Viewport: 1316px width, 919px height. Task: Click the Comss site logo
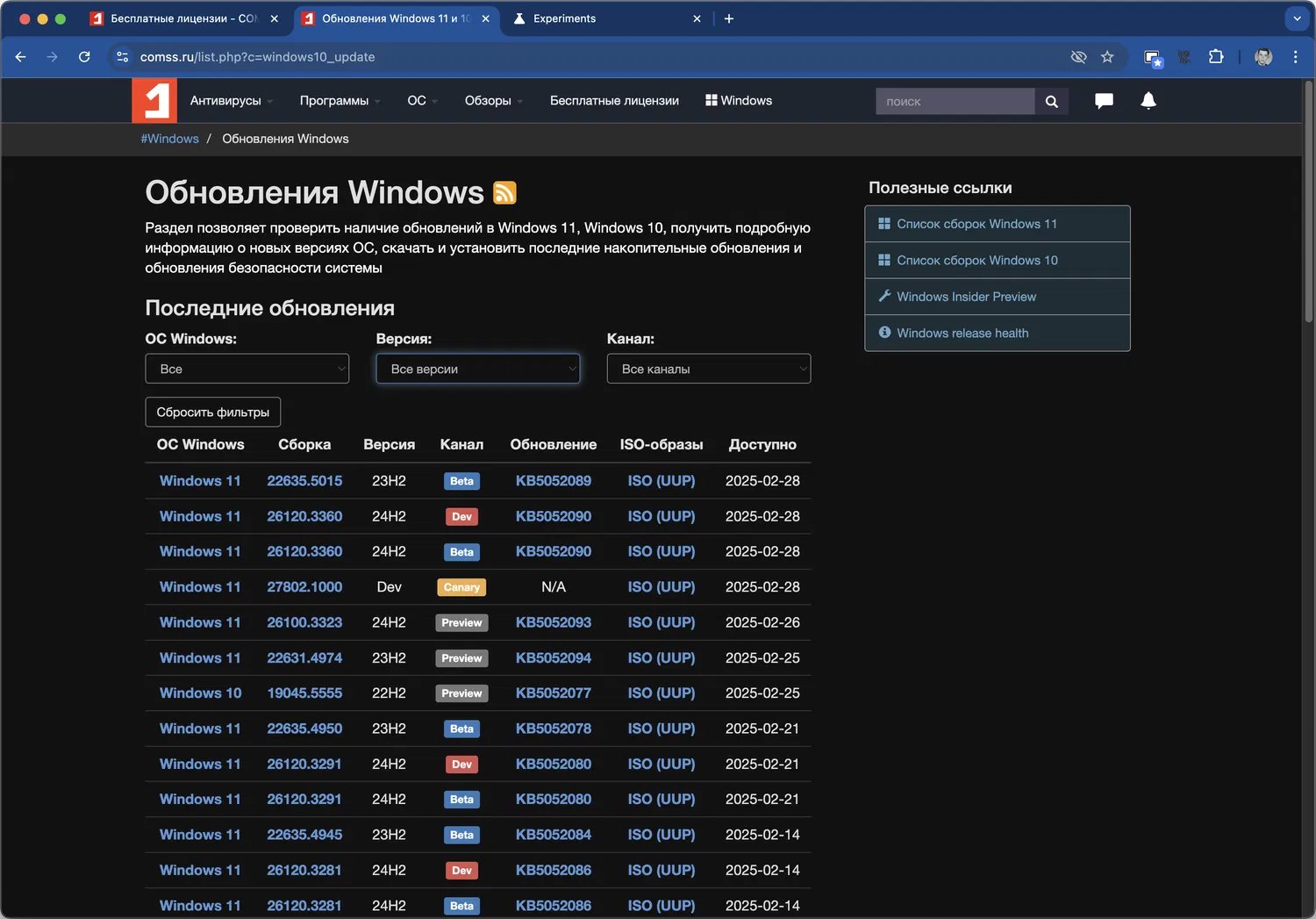[154, 101]
